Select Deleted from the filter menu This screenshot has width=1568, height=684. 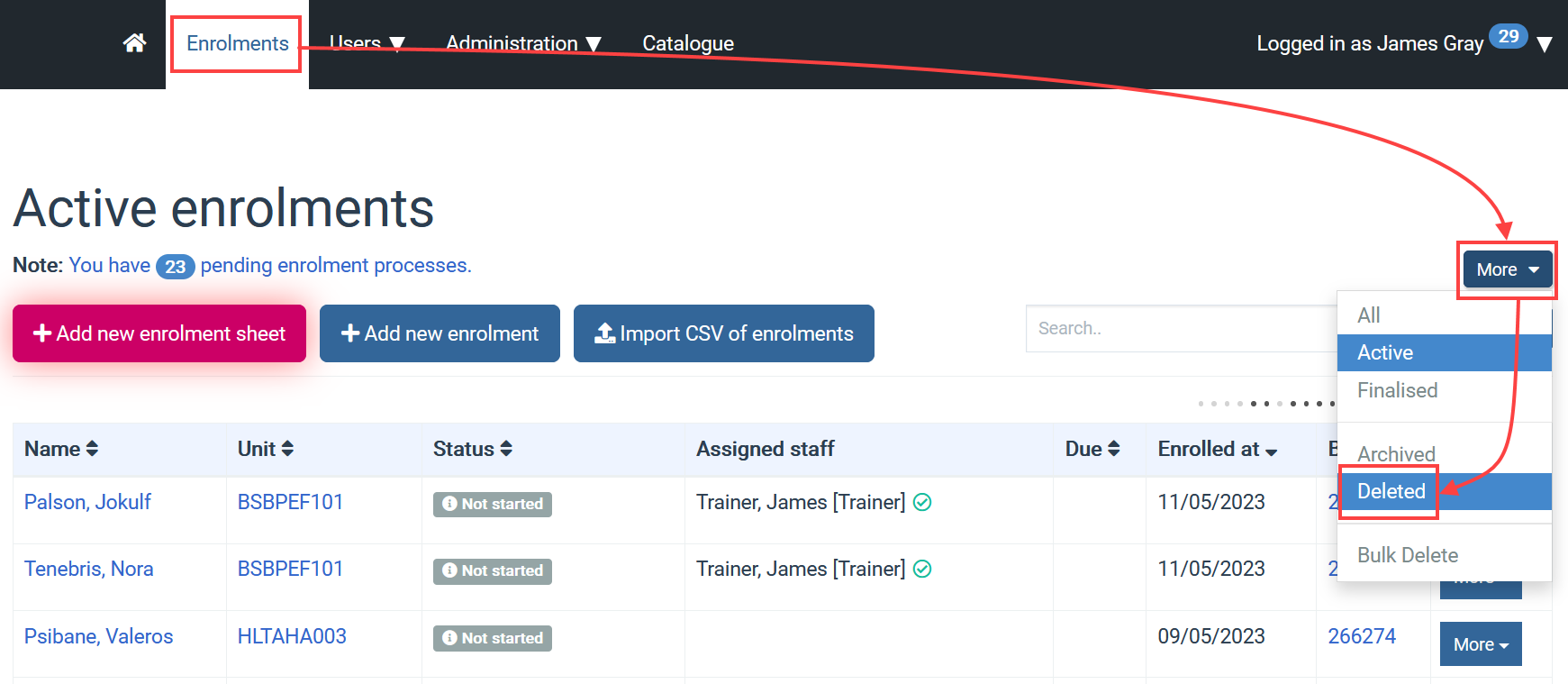coord(1391,491)
